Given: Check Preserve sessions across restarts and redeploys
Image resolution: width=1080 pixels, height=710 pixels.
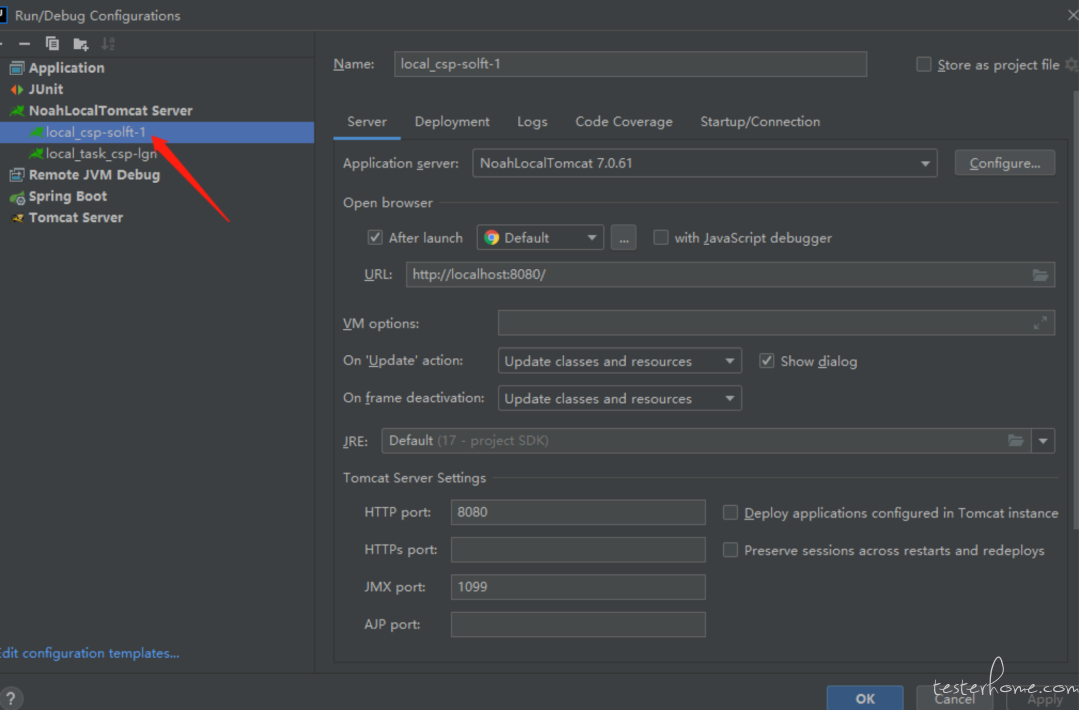Looking at the screenshot, I should click(x=730, y=550).
